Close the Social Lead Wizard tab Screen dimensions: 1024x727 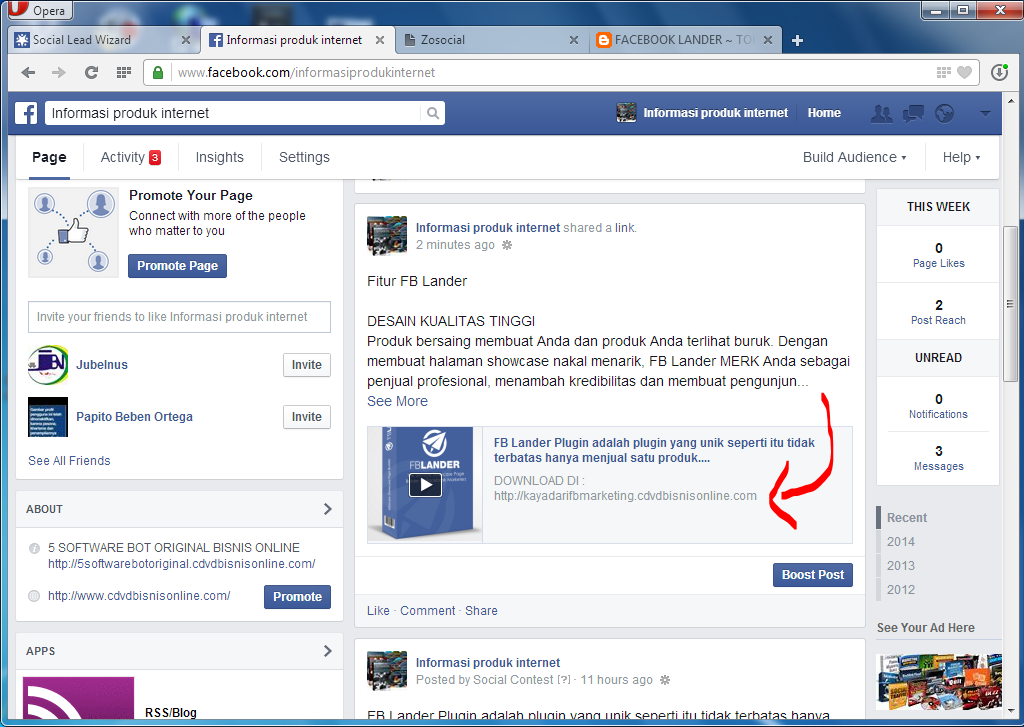tap(185, 40)
